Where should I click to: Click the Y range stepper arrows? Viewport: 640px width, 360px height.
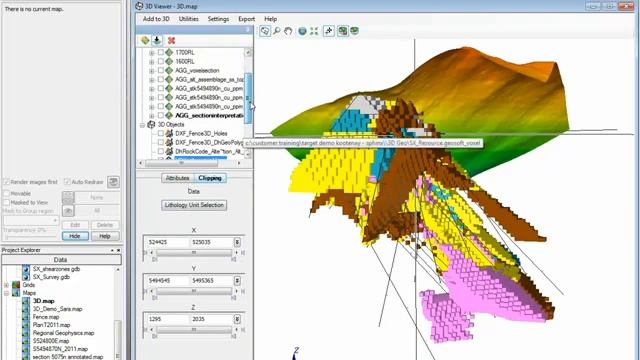pyautogui.click(x=237, y=281)
